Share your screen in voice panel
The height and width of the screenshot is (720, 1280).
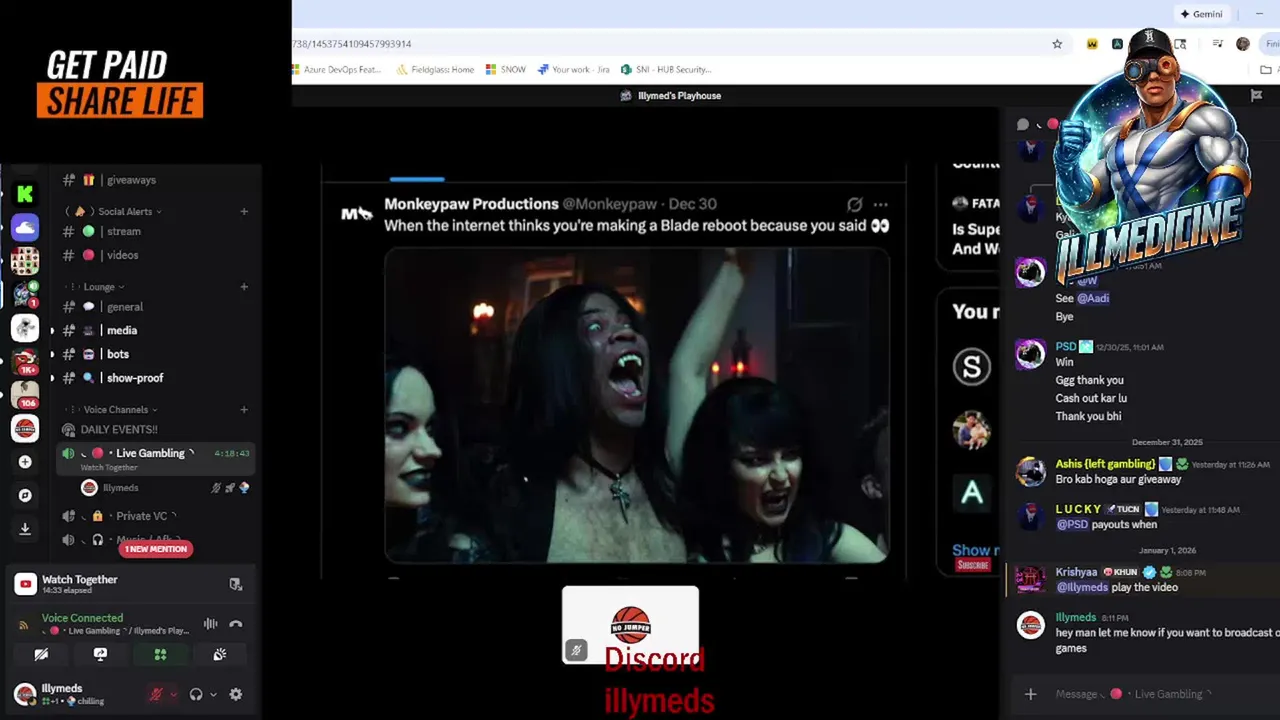[100, 654]
